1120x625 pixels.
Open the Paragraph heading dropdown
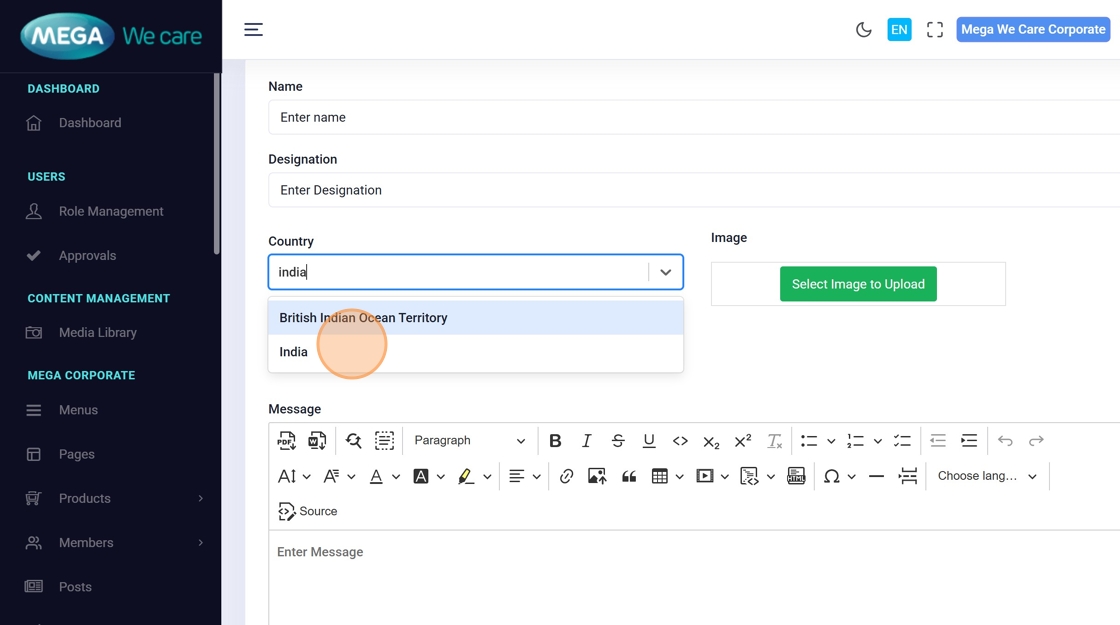[469, 441]
